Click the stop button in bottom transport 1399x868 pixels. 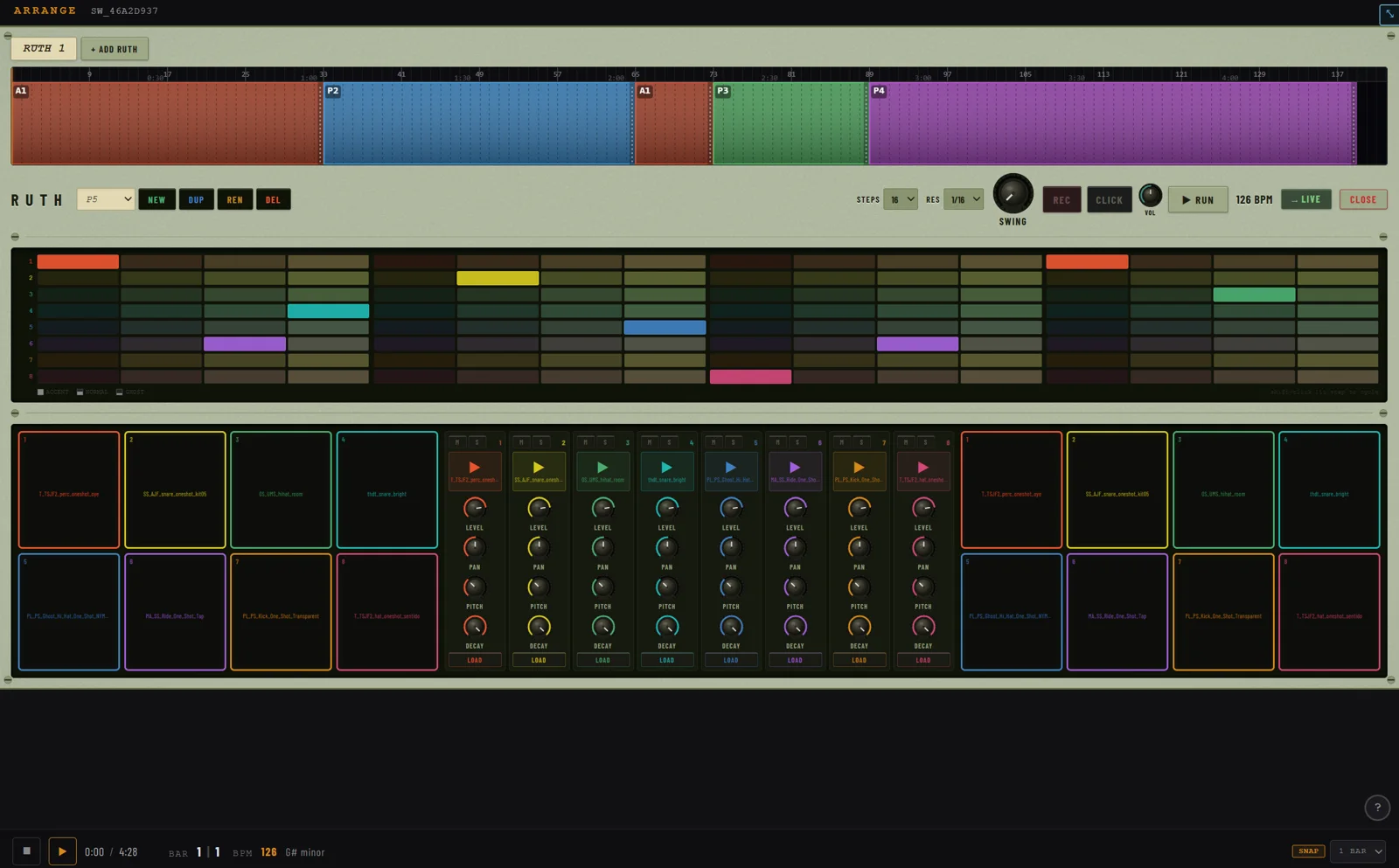point(26,851)
